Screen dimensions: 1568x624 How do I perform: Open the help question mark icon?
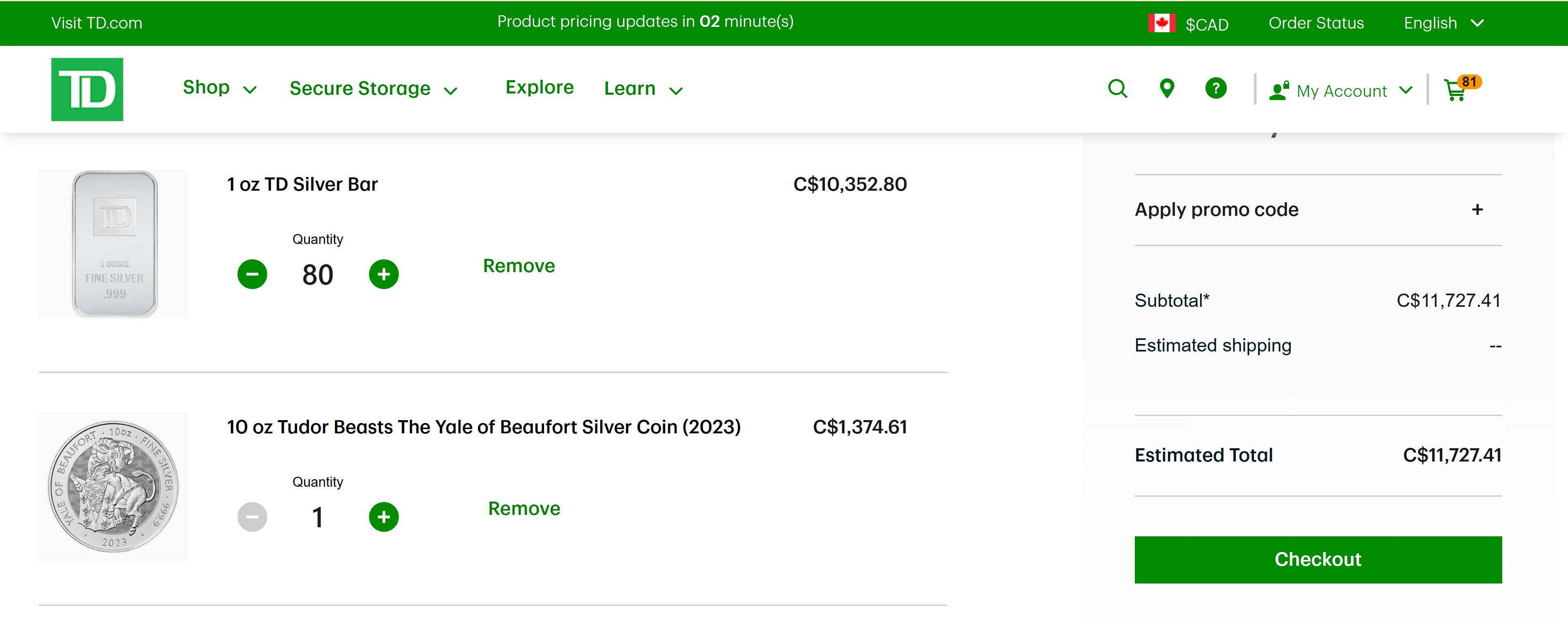tap(1216, 89)
